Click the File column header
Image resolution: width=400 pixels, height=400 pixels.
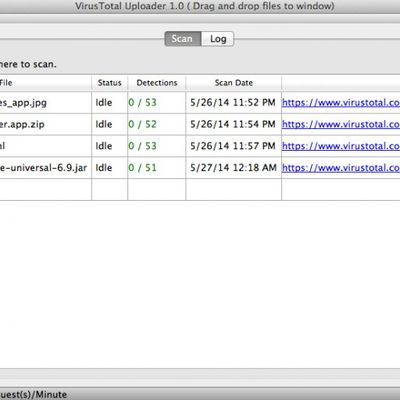46,83
